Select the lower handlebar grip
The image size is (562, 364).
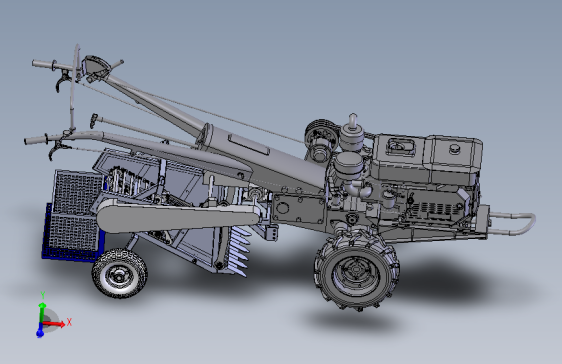click(x=36, y=140)
